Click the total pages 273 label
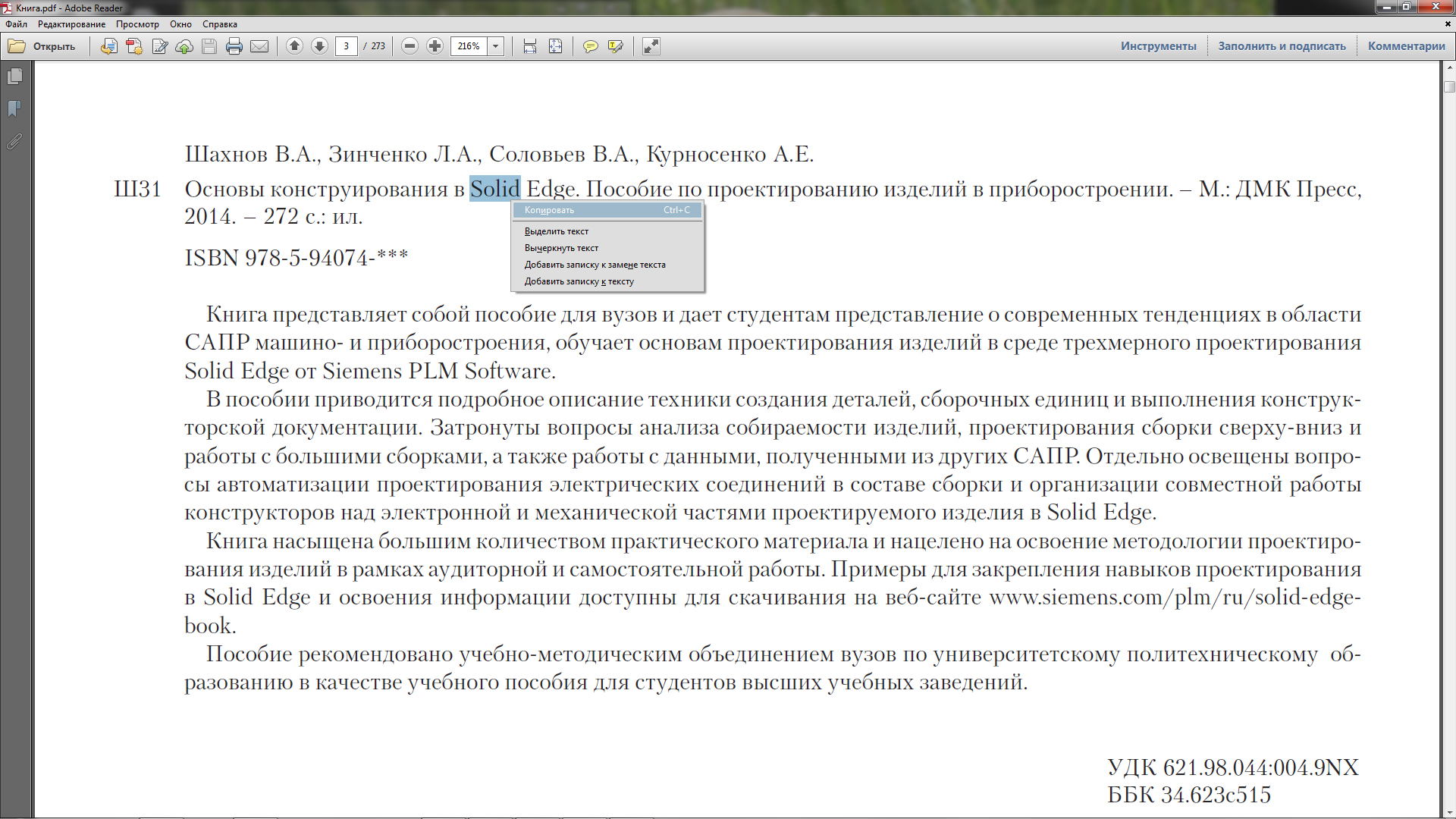Image resolution: width=1456 pixels, height=819 pixels. [378, 46]
